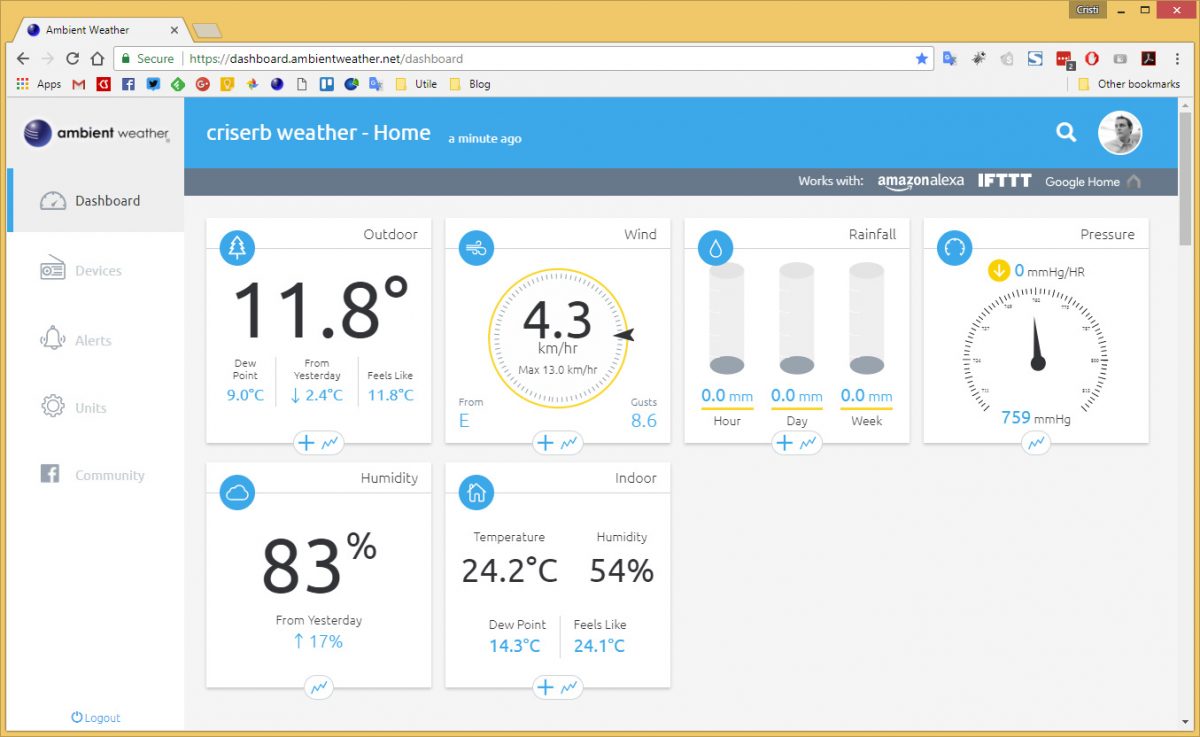Expand the Rainfall tile with plus icon
The width and height of the screenshot is (1200, 737).
tap(785, 443)
